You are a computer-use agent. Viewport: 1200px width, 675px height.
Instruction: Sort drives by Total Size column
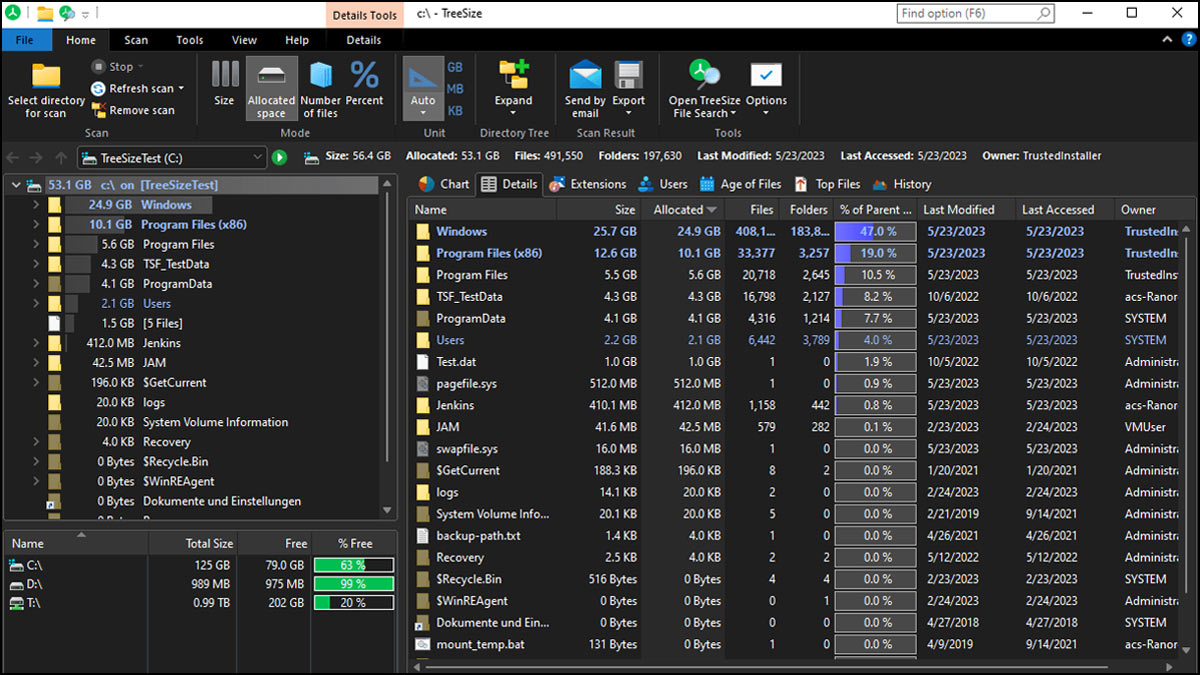(x=193, y=544)
